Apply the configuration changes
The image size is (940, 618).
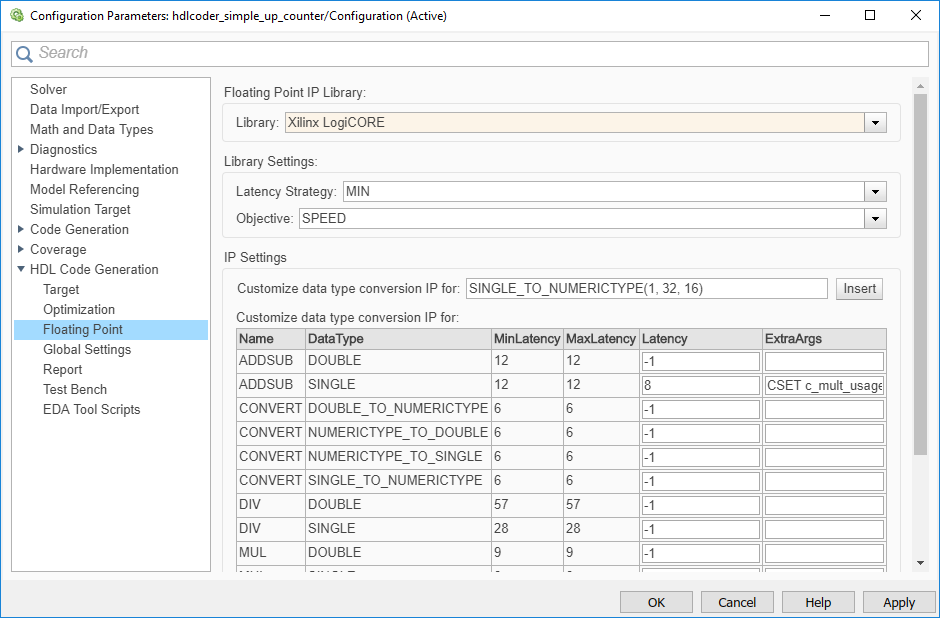[x=899, y=602]
